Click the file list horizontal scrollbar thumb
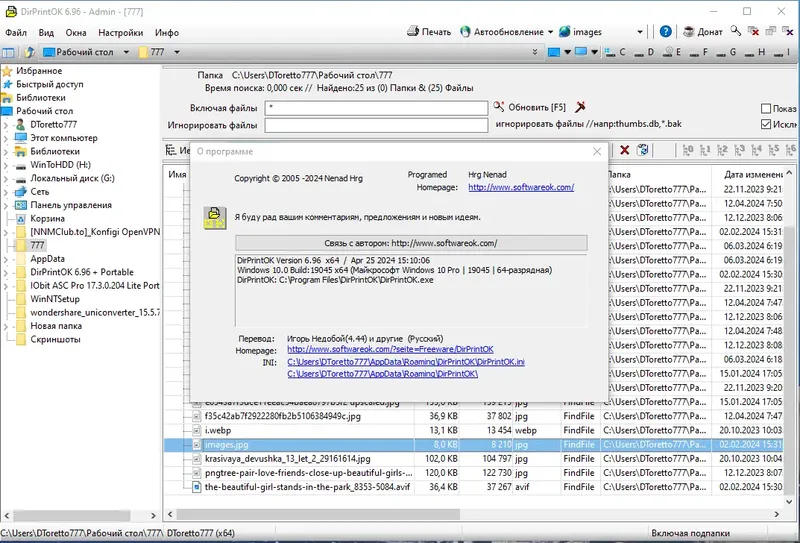Image resolution: width=800 pixels, height=543 pixels. [318, 514]
